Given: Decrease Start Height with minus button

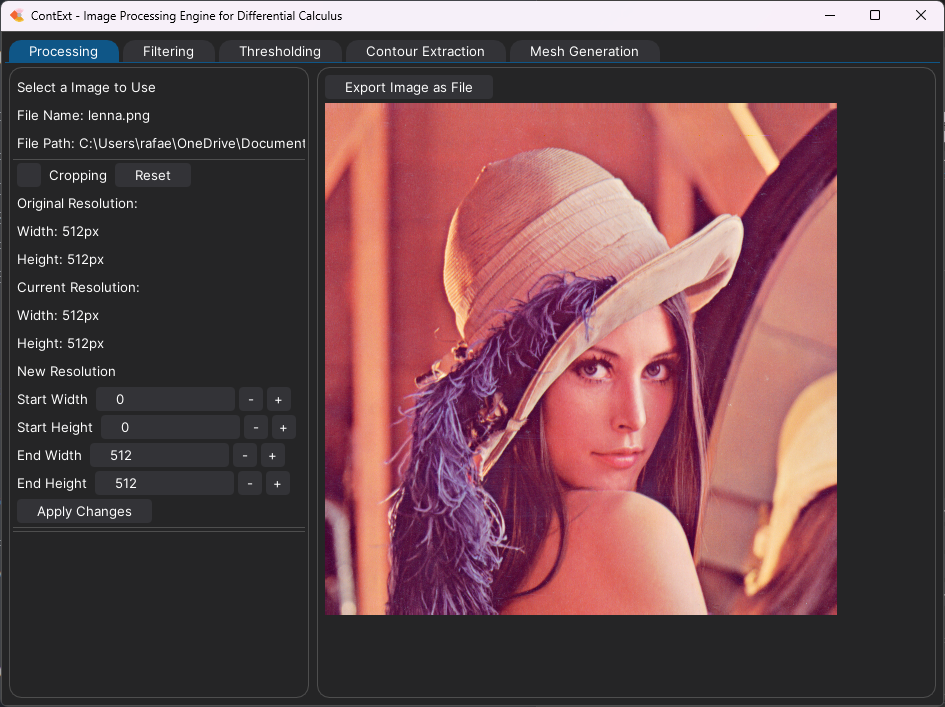Looking at the screenshot, I should 256,427.
